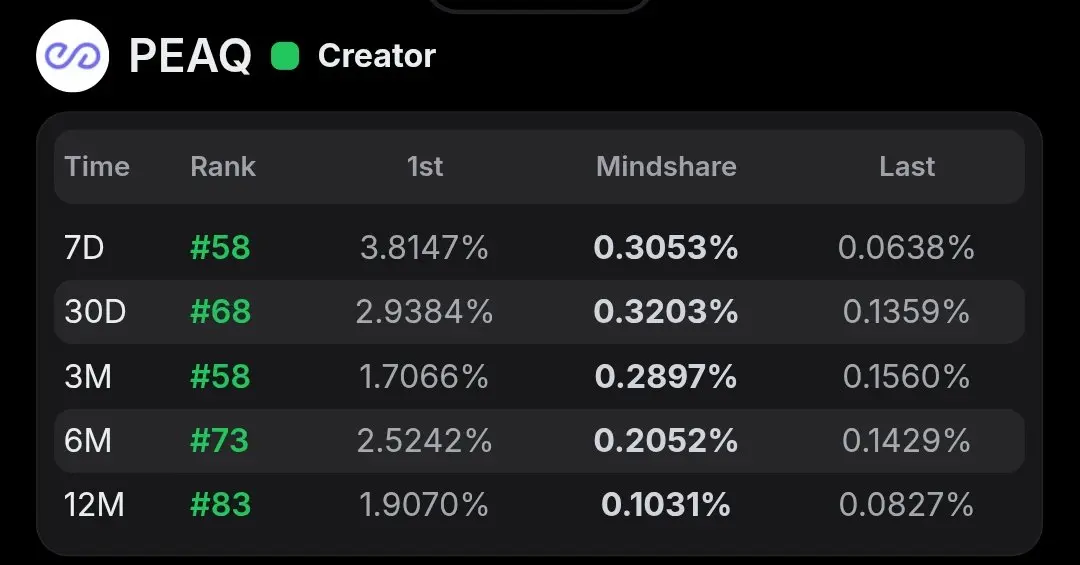Viewport: 1080px width, 565px height.
Task: Sort by the Mindshare column header
Action: click(x=666, y=167)
